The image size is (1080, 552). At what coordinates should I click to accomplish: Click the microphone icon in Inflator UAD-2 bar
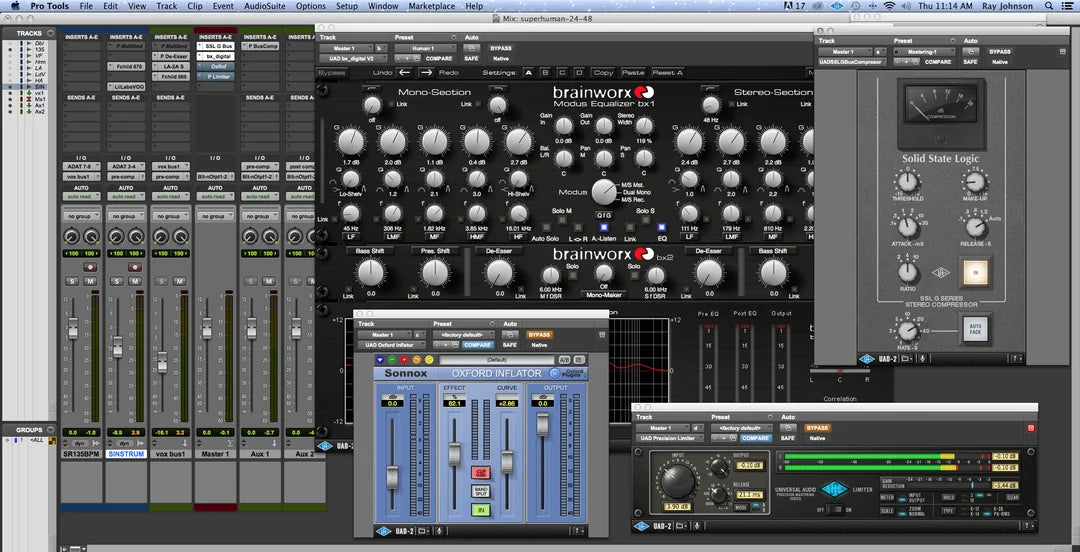pos(439,531)
